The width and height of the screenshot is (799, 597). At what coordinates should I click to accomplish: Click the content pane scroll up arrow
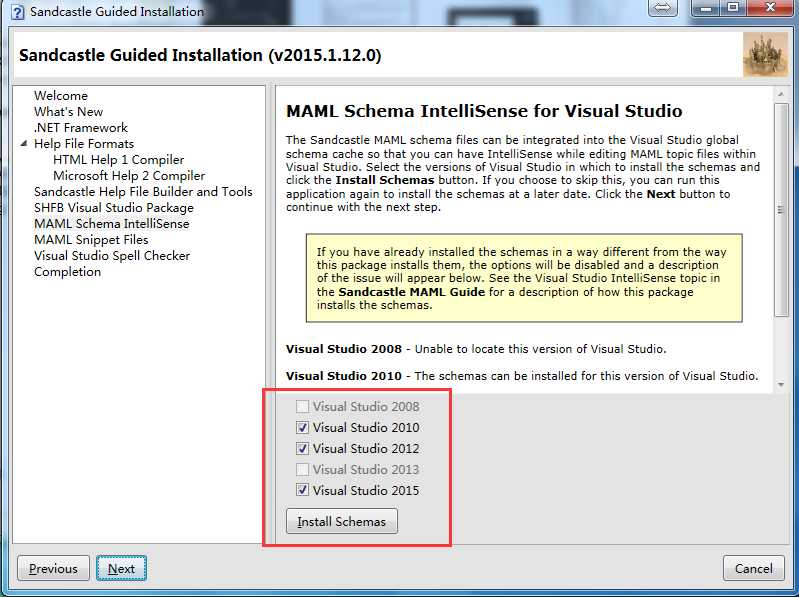[x=781, y=94]
